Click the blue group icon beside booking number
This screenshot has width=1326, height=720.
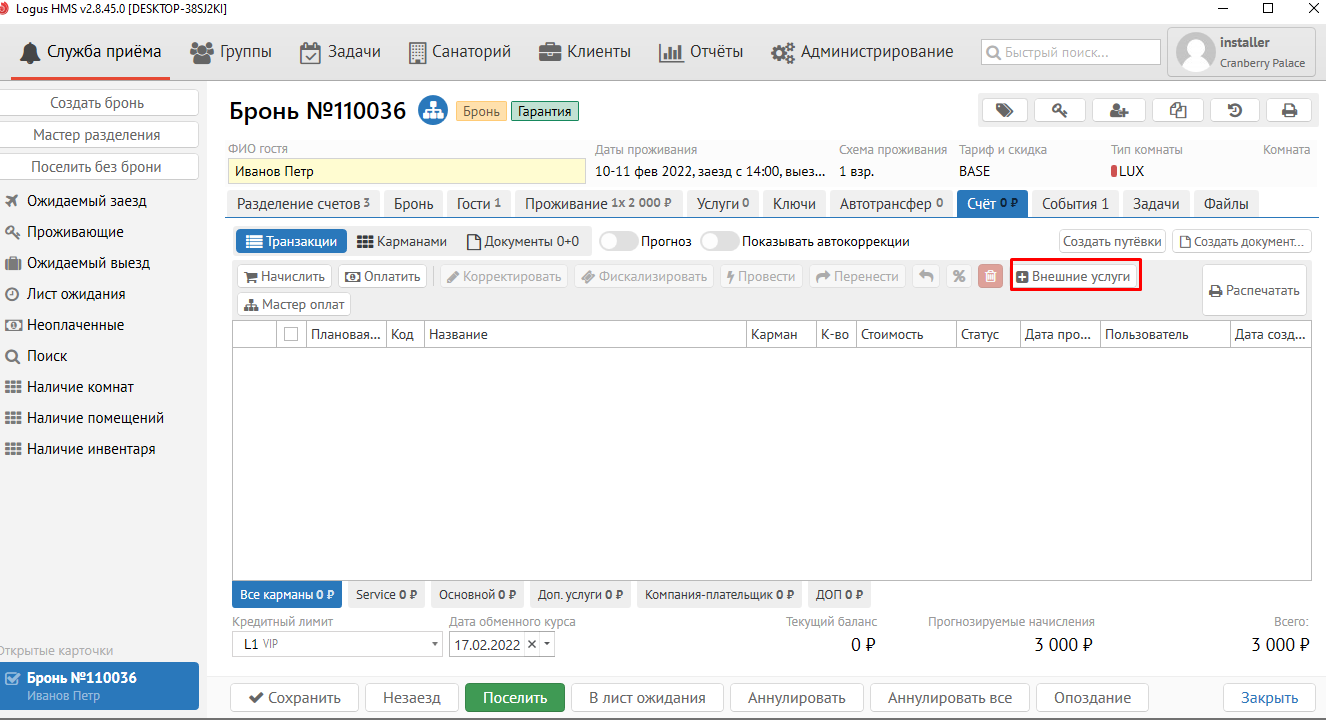tap(433, 111)
